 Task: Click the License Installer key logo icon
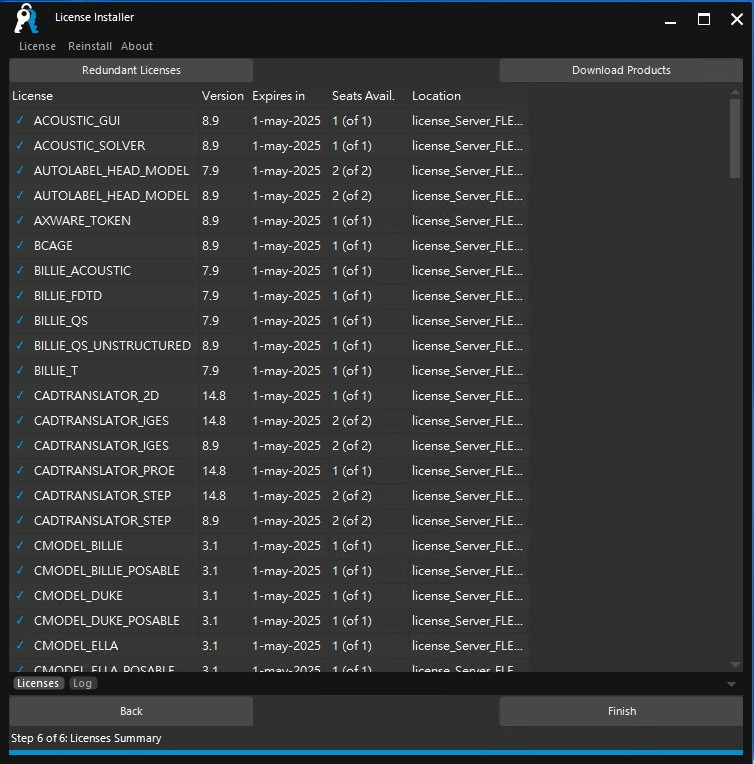[26, 19]
